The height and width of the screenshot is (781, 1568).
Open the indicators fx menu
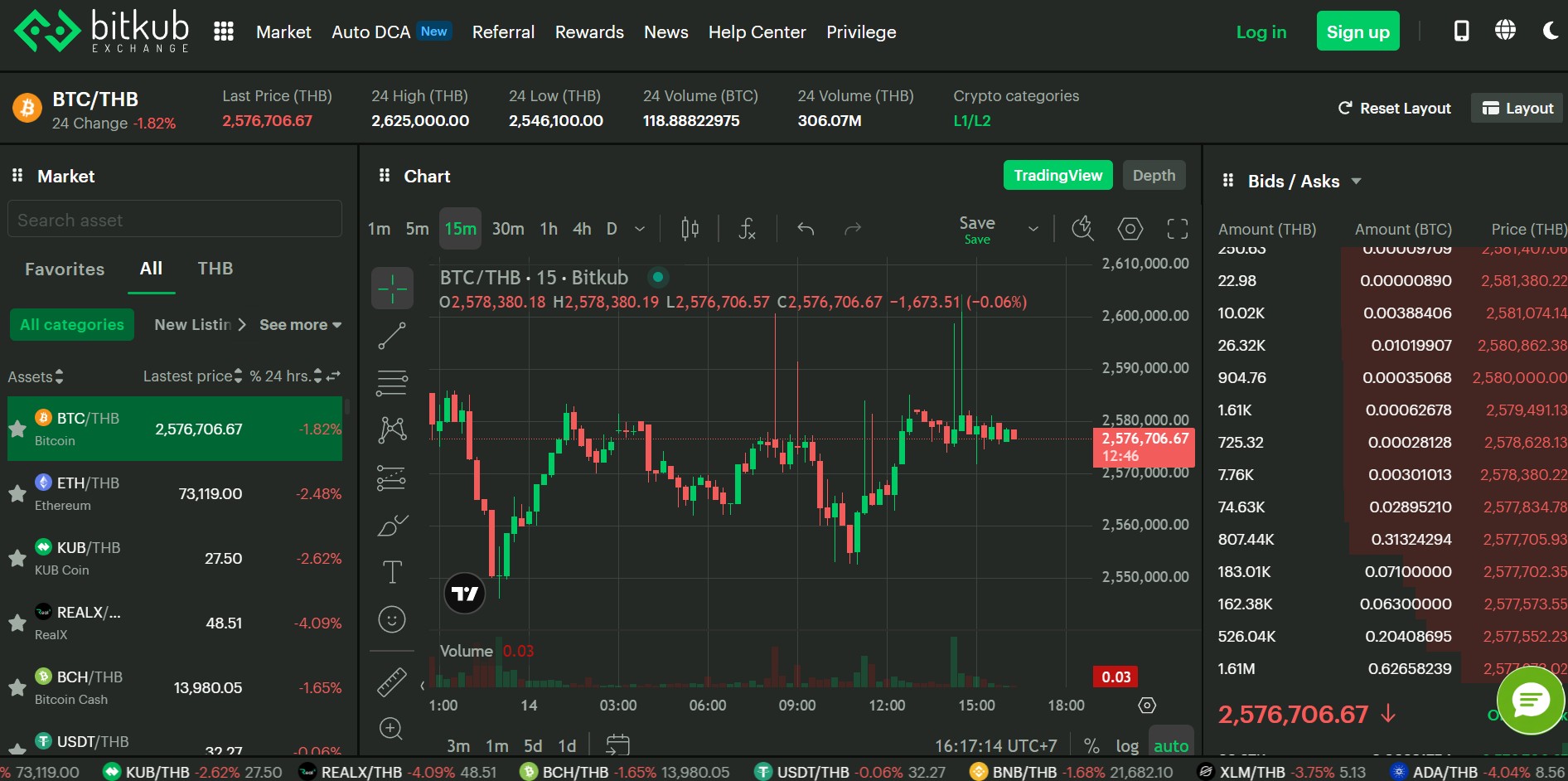747,229
